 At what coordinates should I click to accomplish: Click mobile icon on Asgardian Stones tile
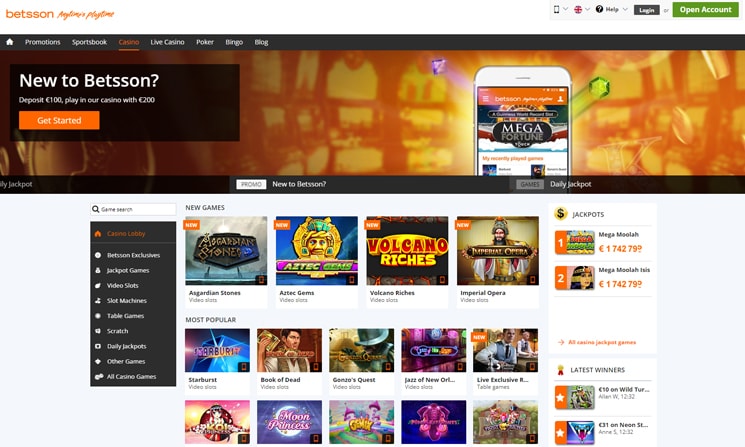tap(261, 280)
